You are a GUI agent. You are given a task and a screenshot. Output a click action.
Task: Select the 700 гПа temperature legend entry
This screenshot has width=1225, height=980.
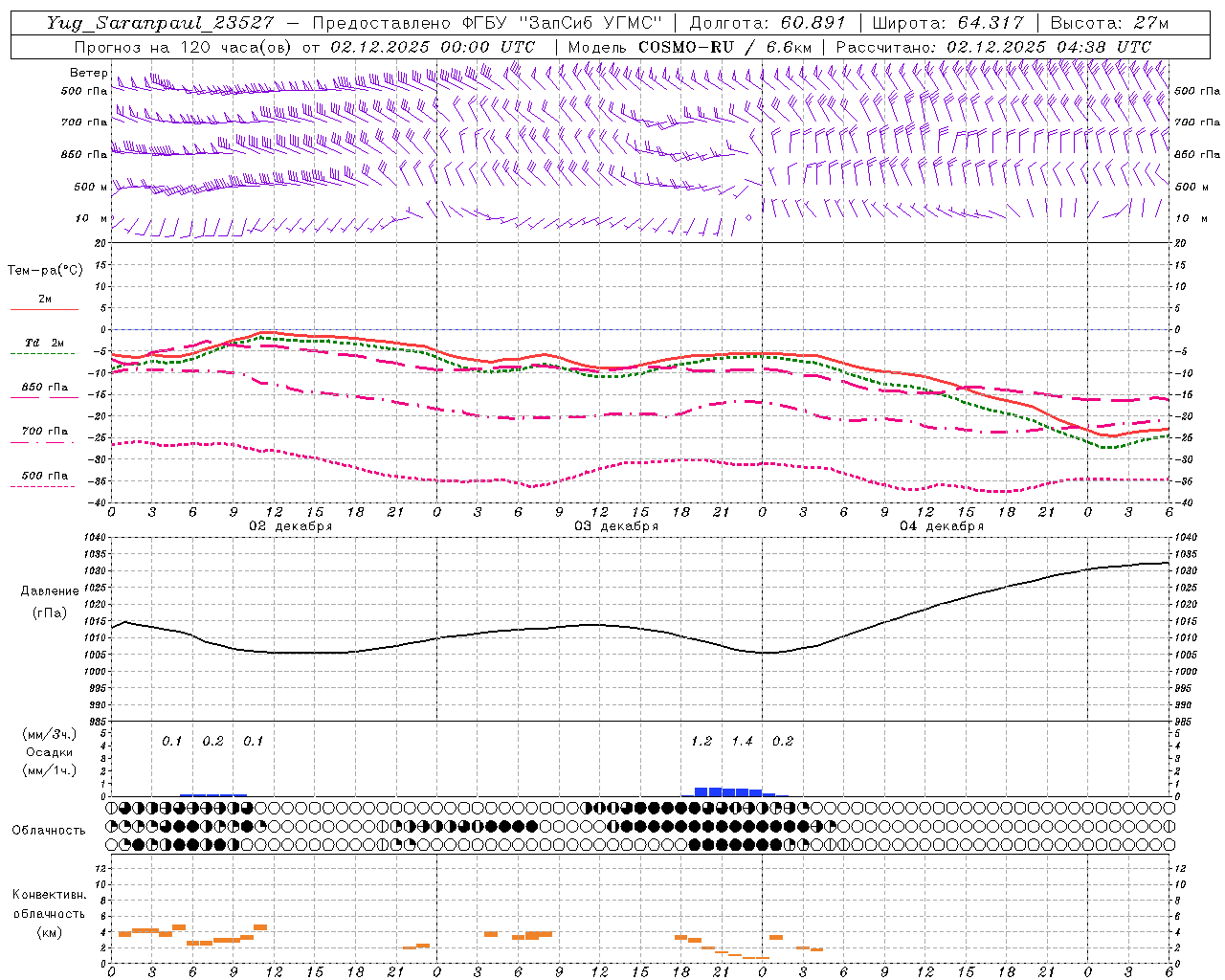[44, 432]
